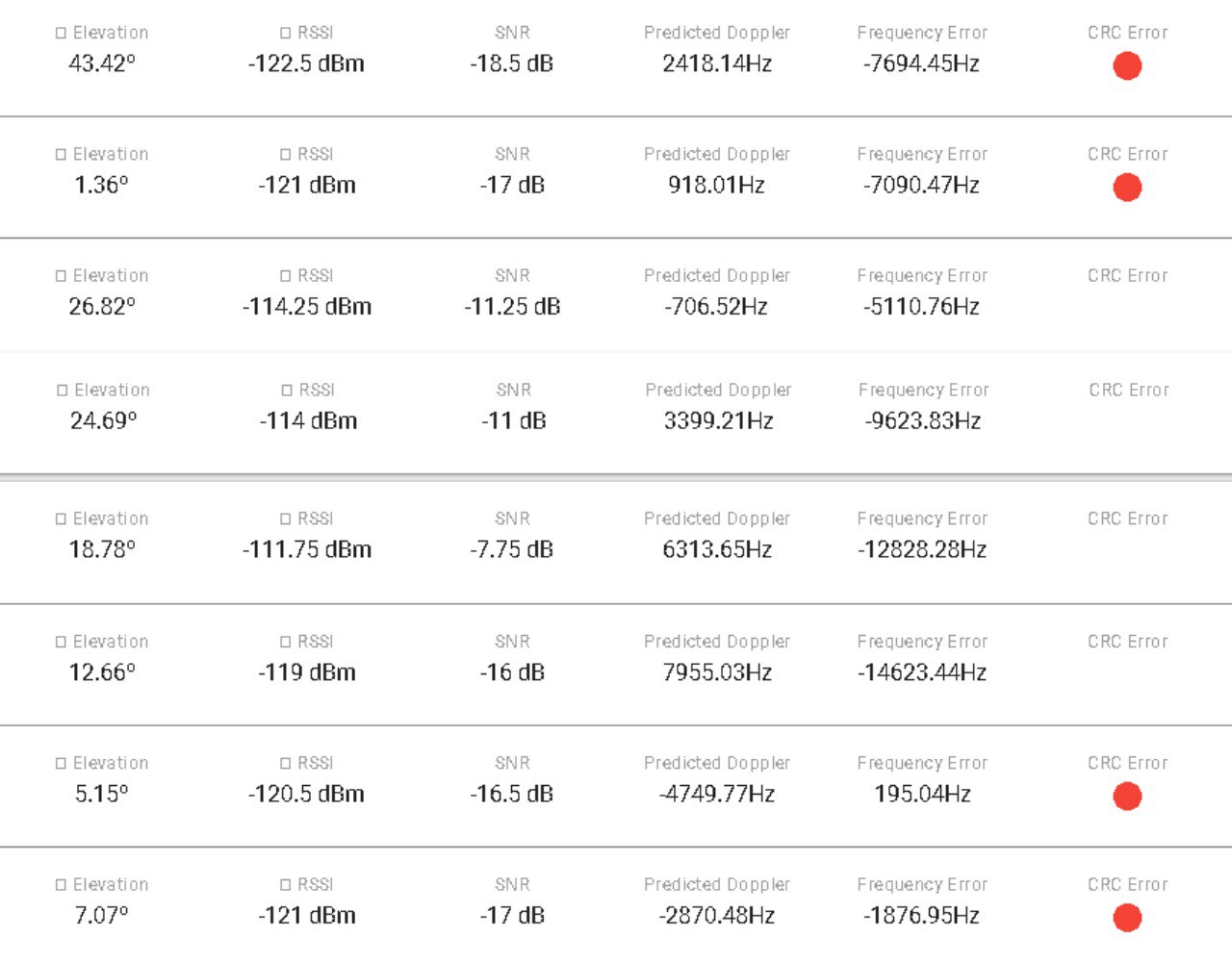Select the Frequency Error value -12828.28Hz
Viewport: 1232px width, 962px height.
coord(922,550)
